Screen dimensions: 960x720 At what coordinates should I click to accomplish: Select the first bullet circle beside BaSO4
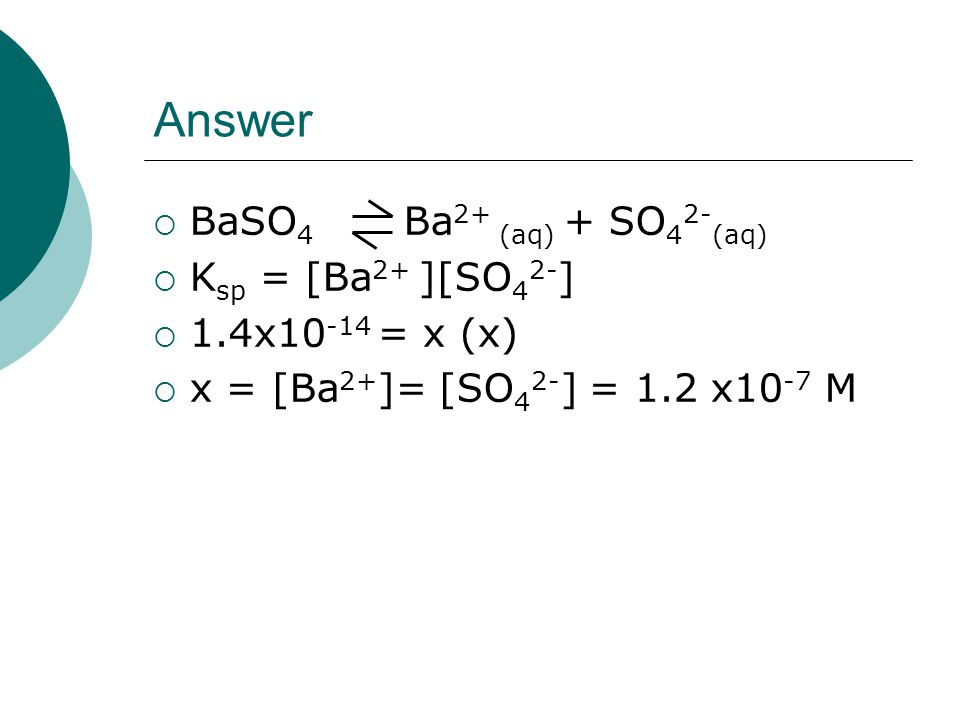pyautogui.click(x=165, y=225)
